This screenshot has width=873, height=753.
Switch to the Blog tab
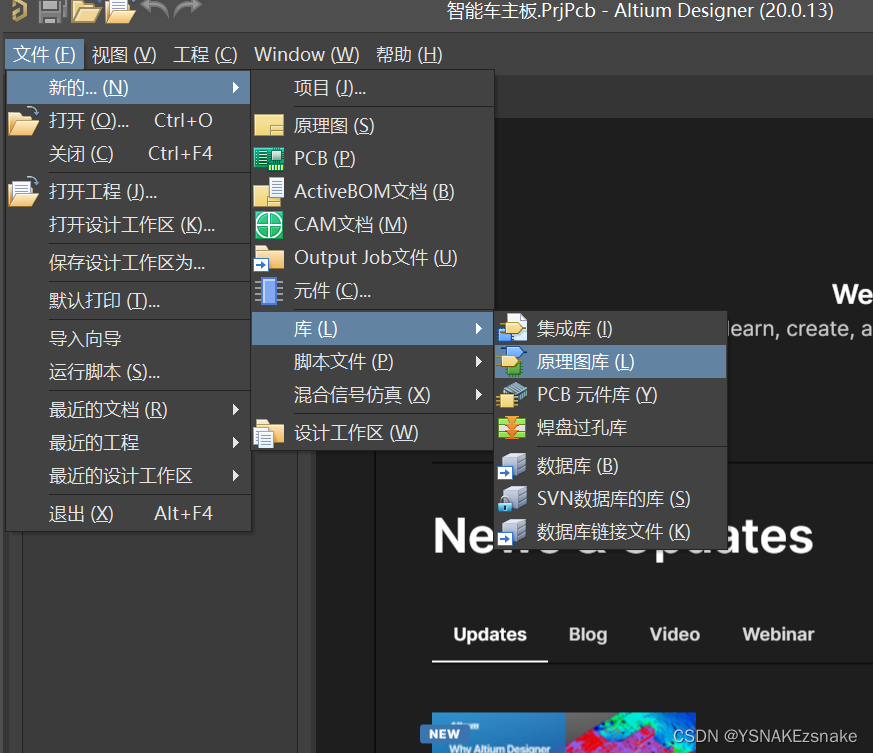[x=588, y=635]
